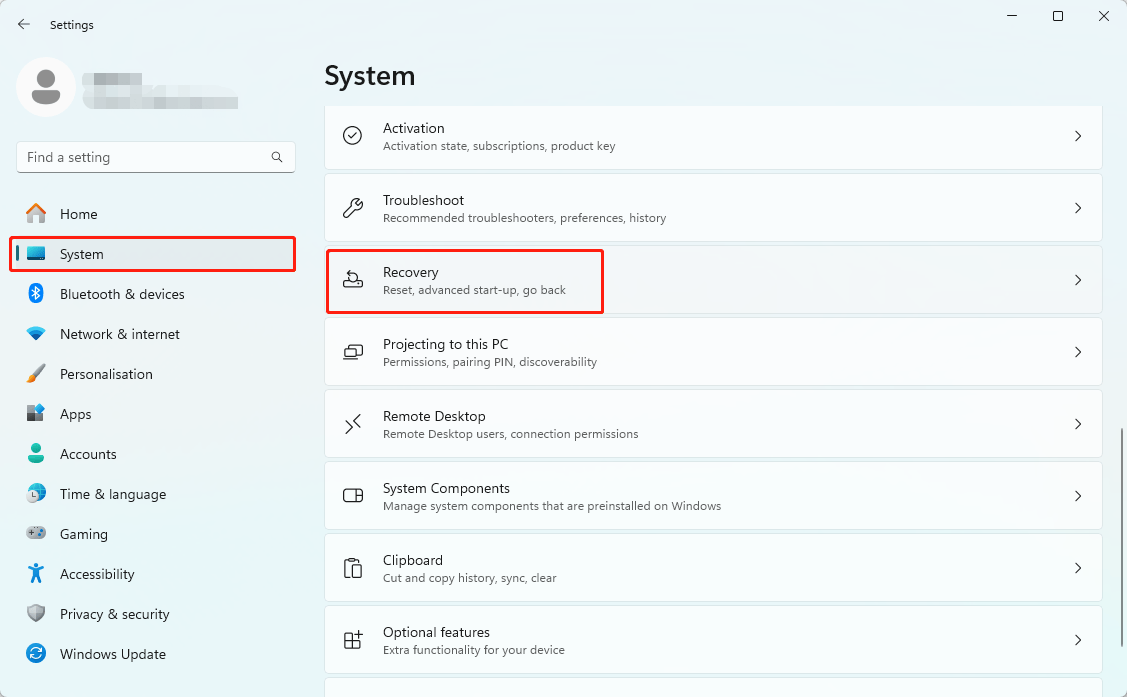Switch to Network & internet

coord(119,334)
